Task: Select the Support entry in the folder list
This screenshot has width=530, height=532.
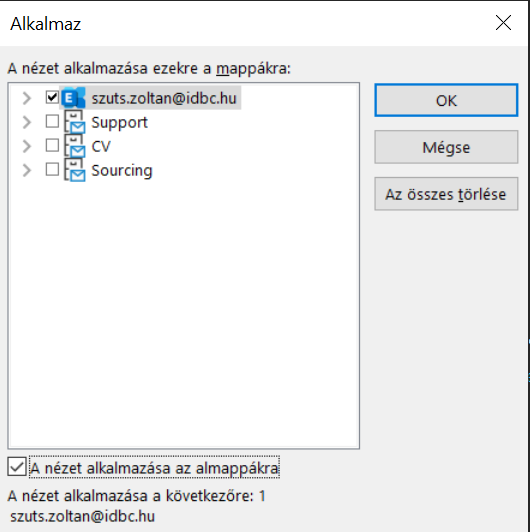Action: (119, 122)
